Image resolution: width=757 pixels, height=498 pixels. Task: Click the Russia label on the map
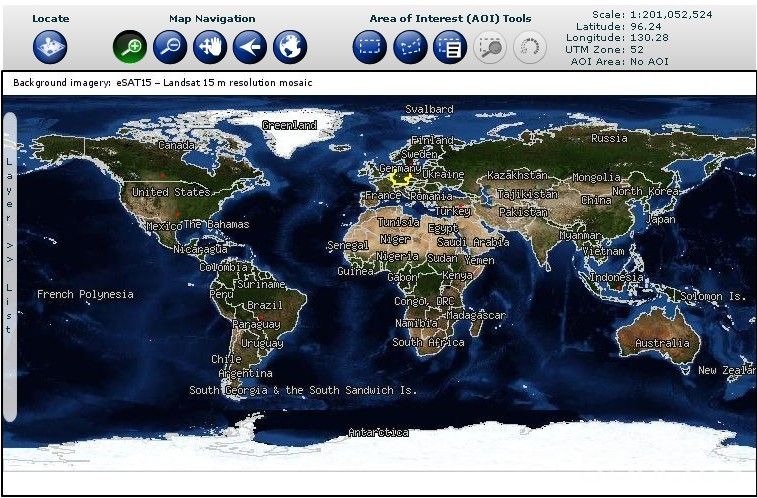coord(609,139)
